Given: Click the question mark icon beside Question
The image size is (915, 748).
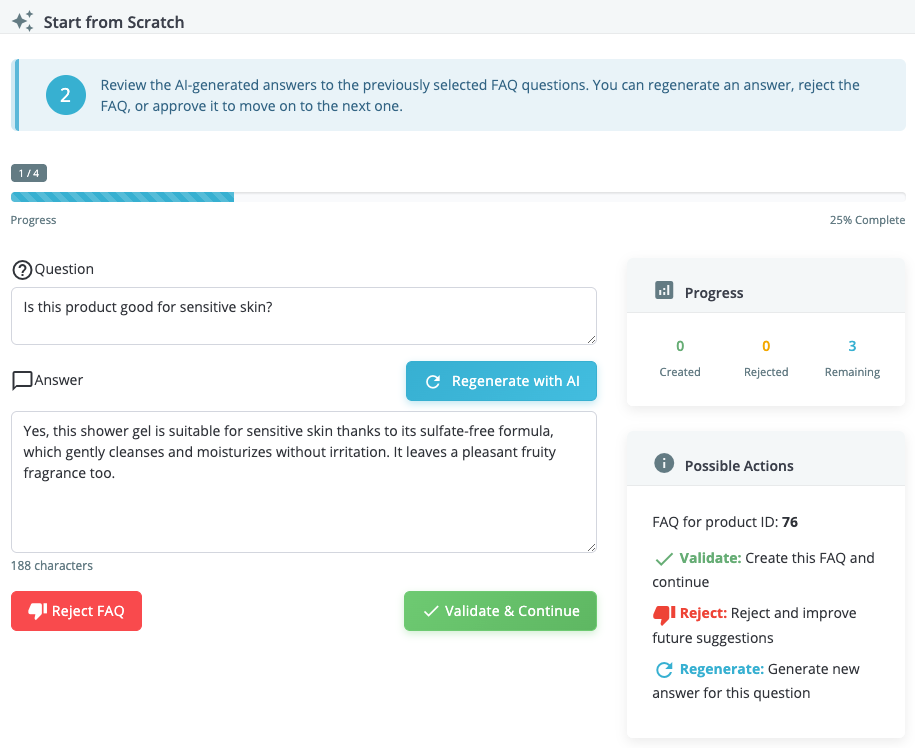Looking at the screenshot, I should click(21, 270).
